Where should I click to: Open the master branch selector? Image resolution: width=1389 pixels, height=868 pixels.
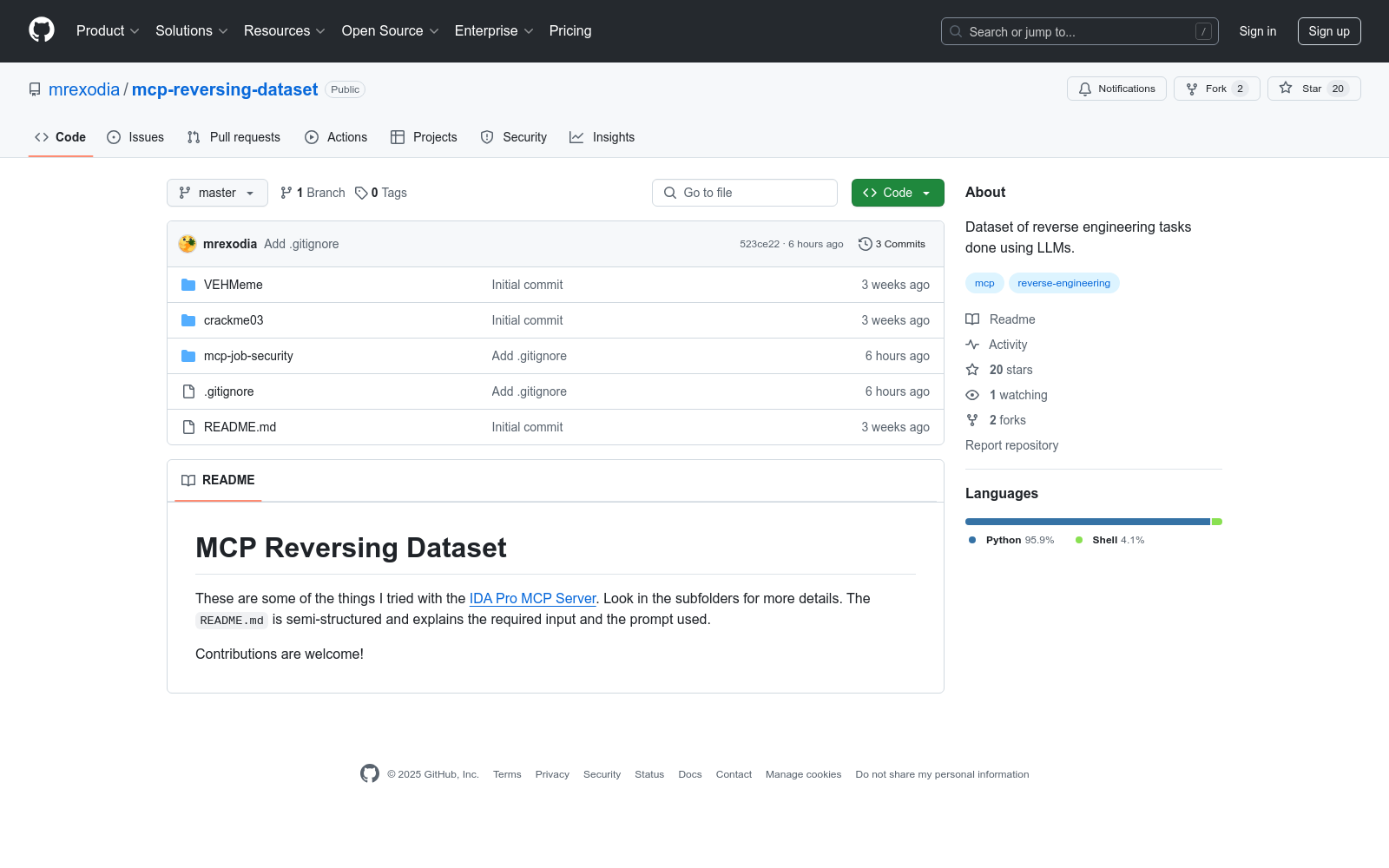pos(217,193)
